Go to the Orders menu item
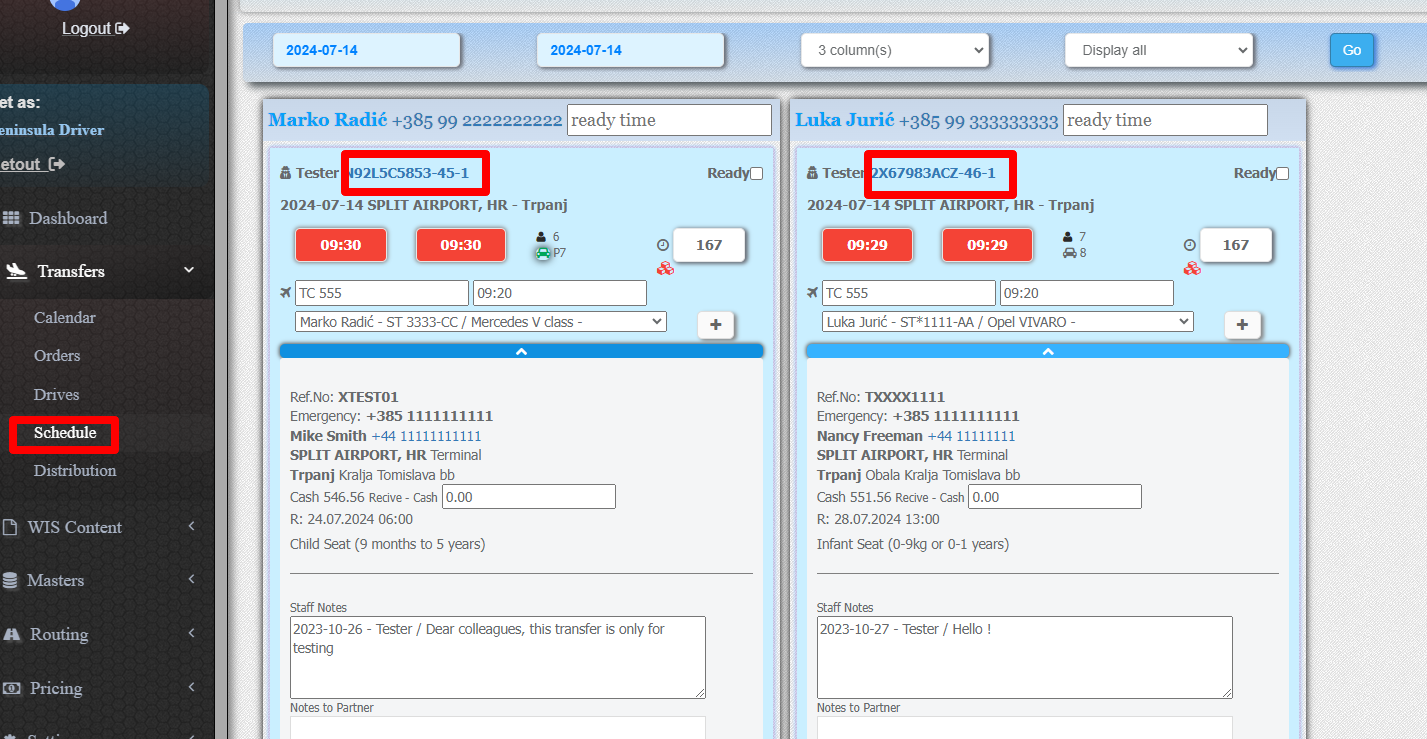The image size is (1427, 739). [57, 356]
